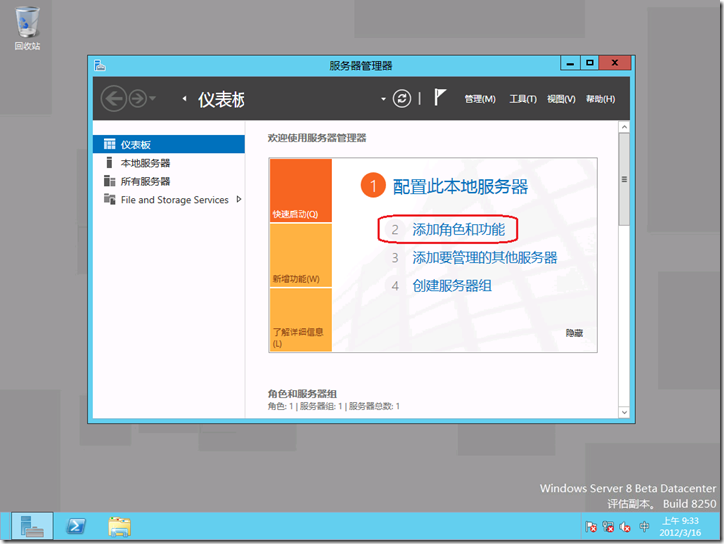This screenshot has height=544, width=724.
Task: Open the 工具(T) menu
Action: click(x=523, y=99)
